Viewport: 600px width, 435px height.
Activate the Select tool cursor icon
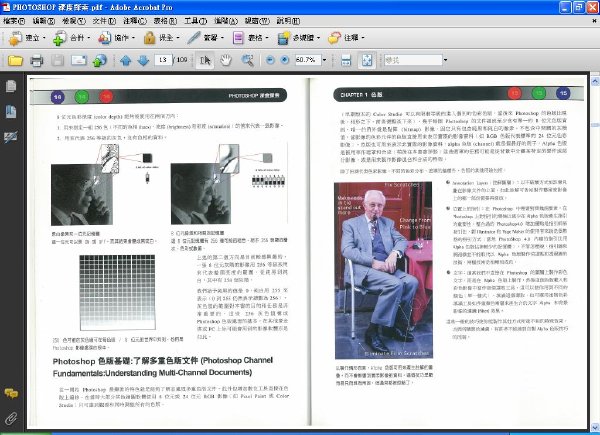(205, 60)
